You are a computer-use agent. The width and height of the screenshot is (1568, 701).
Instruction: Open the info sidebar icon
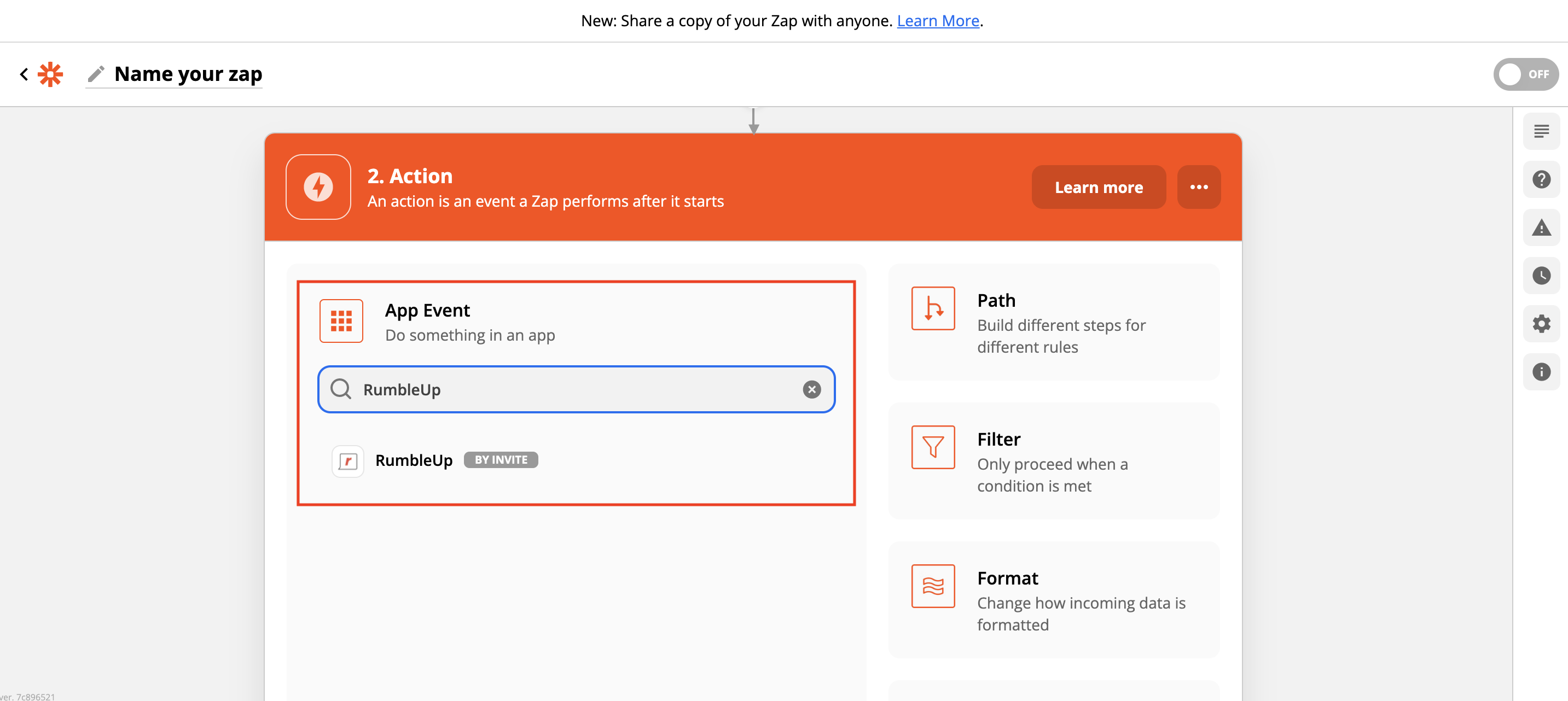pyautogui.click(x=1541, y=372)
